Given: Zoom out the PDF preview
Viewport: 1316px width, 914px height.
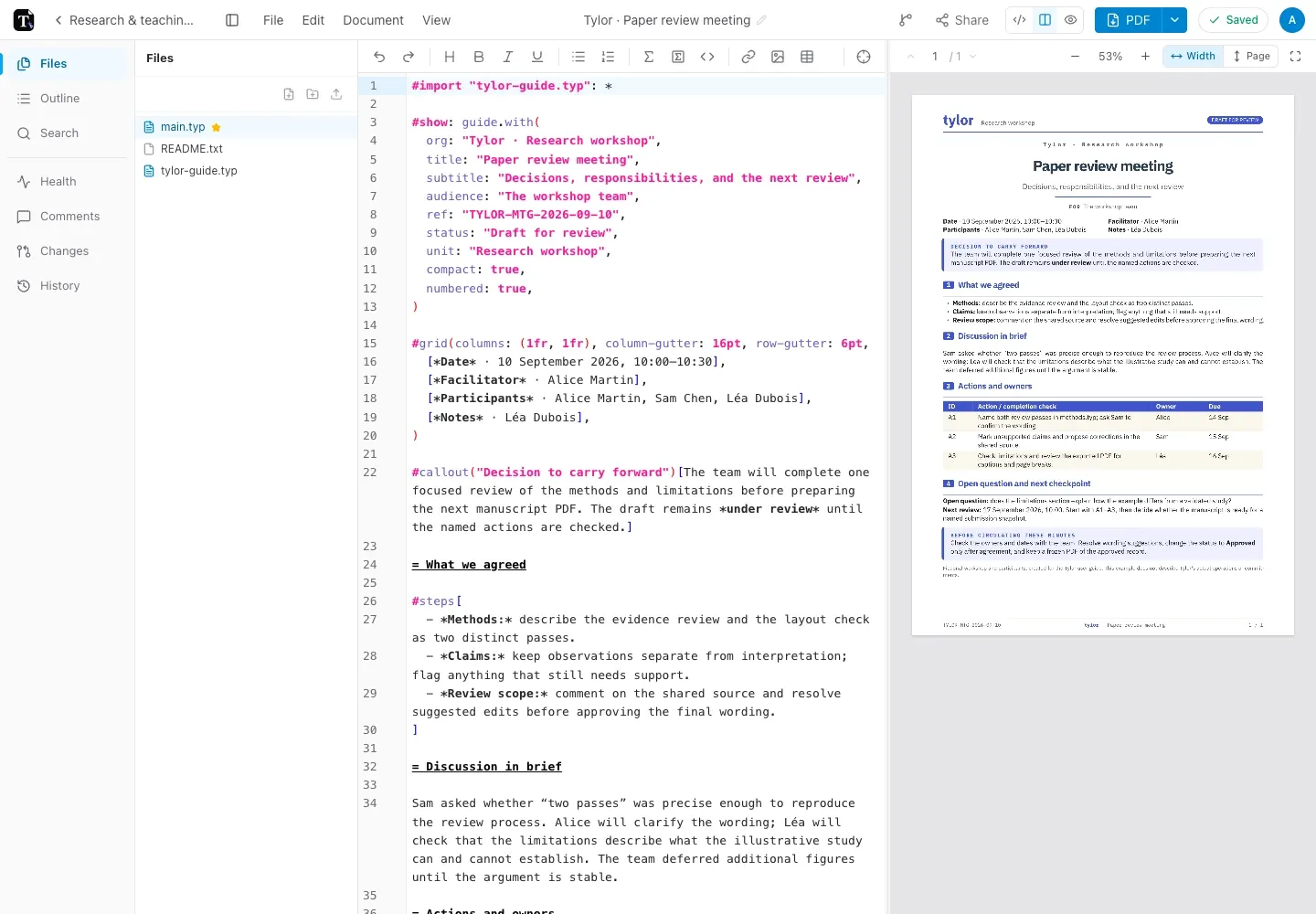Looking at the screenshot, I should coord(1076,56).
